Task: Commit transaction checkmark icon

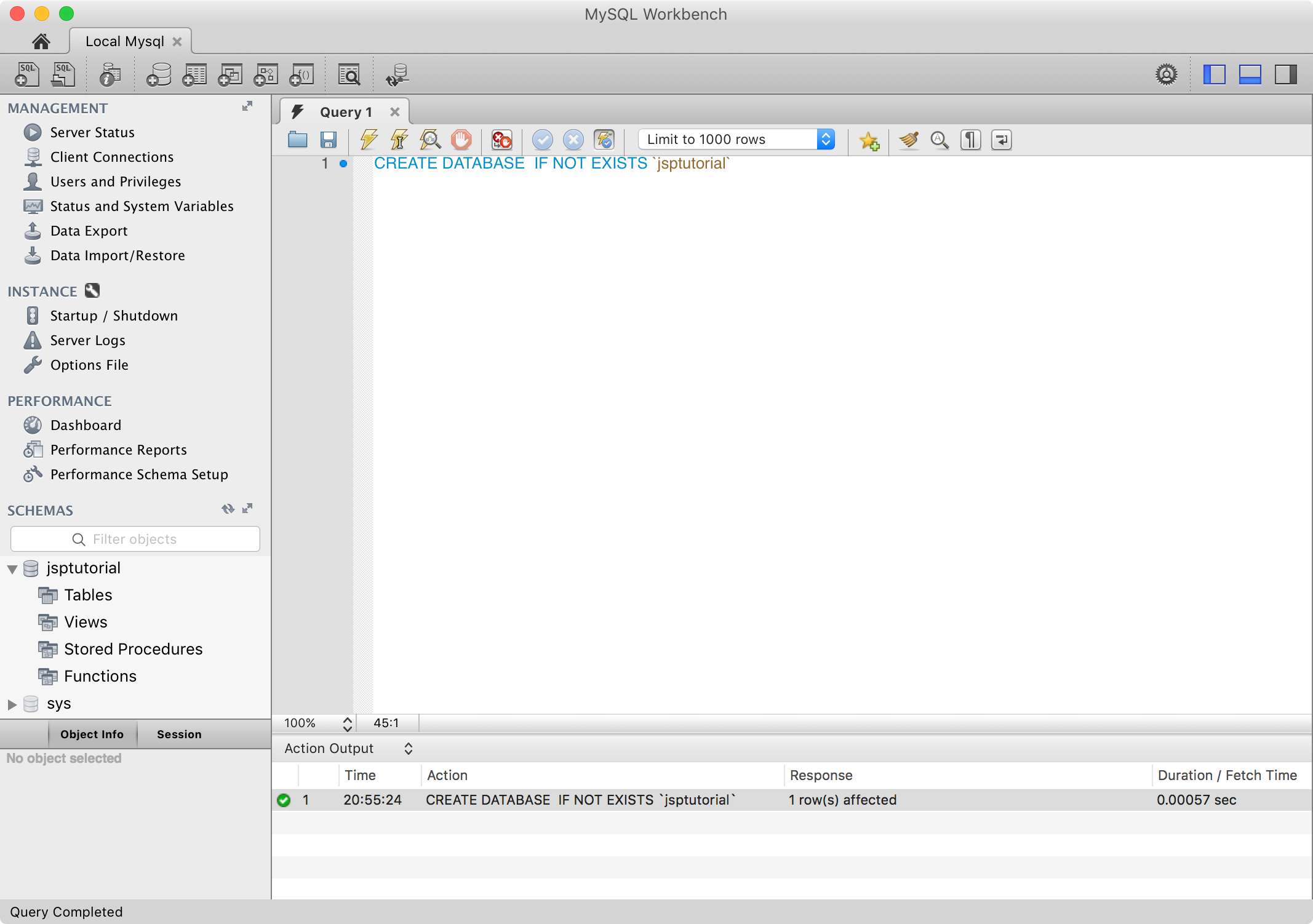Action: (x=543, y=140)
